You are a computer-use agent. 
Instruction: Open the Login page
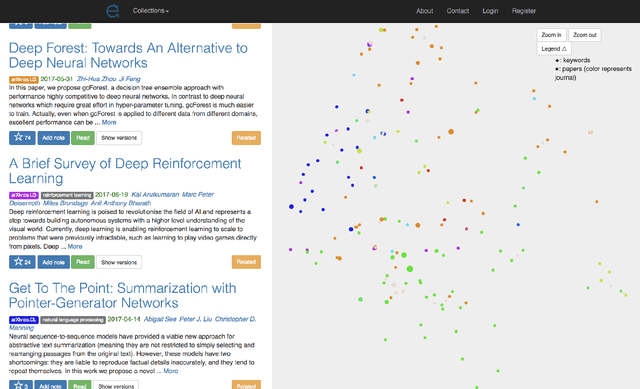click(490, 11)
